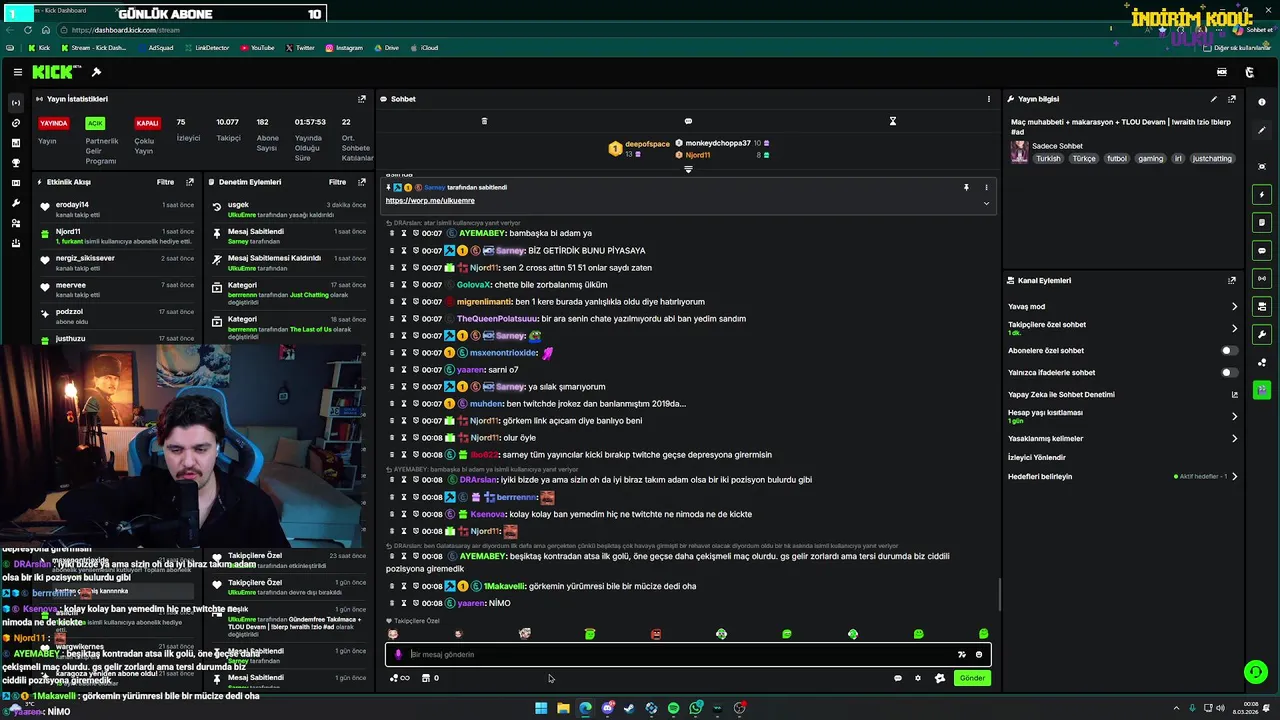
Task: Open Windows Start button in taskbar
Action: point(541,708)
